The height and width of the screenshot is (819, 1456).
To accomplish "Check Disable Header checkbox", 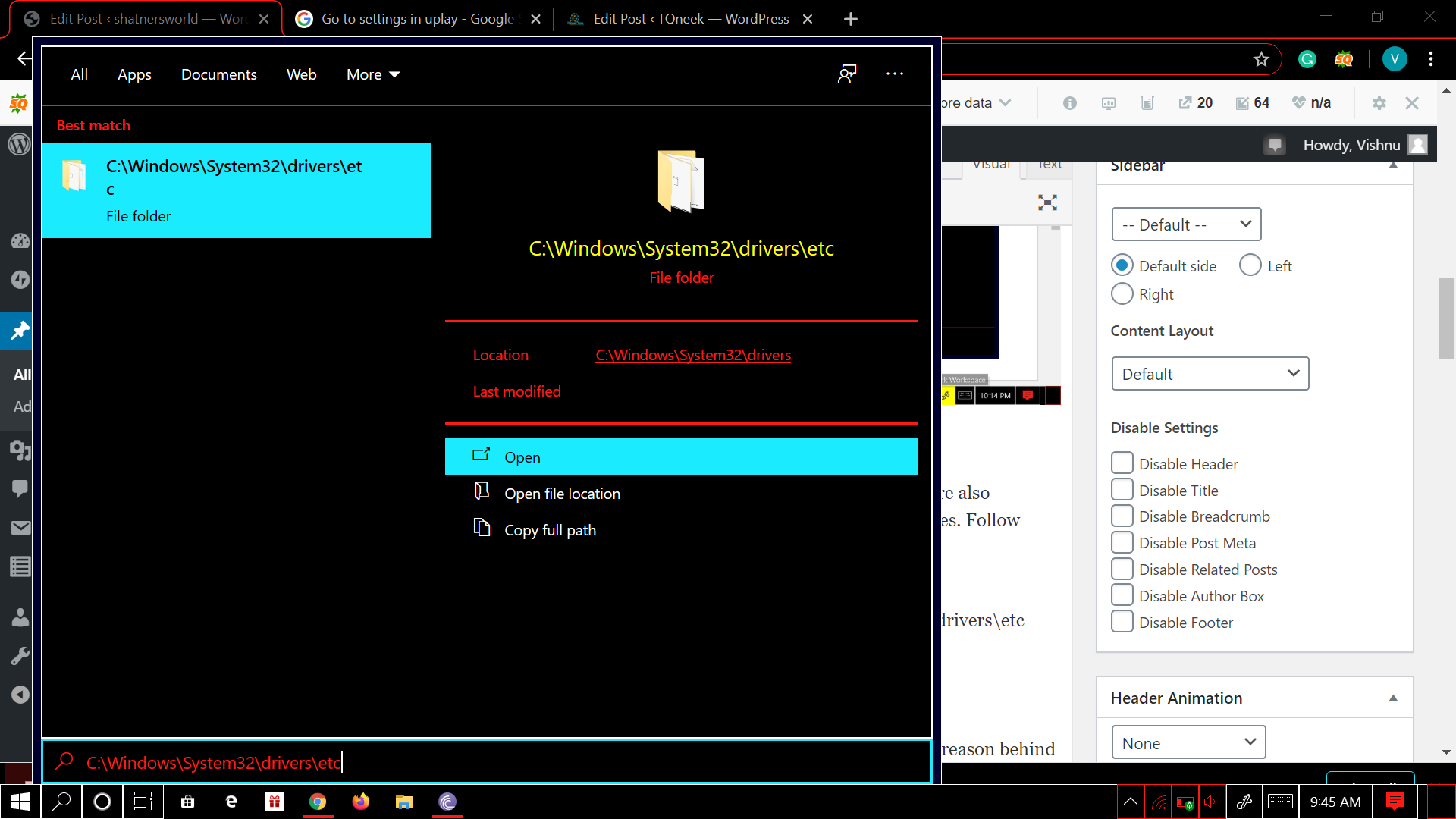I will [x=1122, y=463].
